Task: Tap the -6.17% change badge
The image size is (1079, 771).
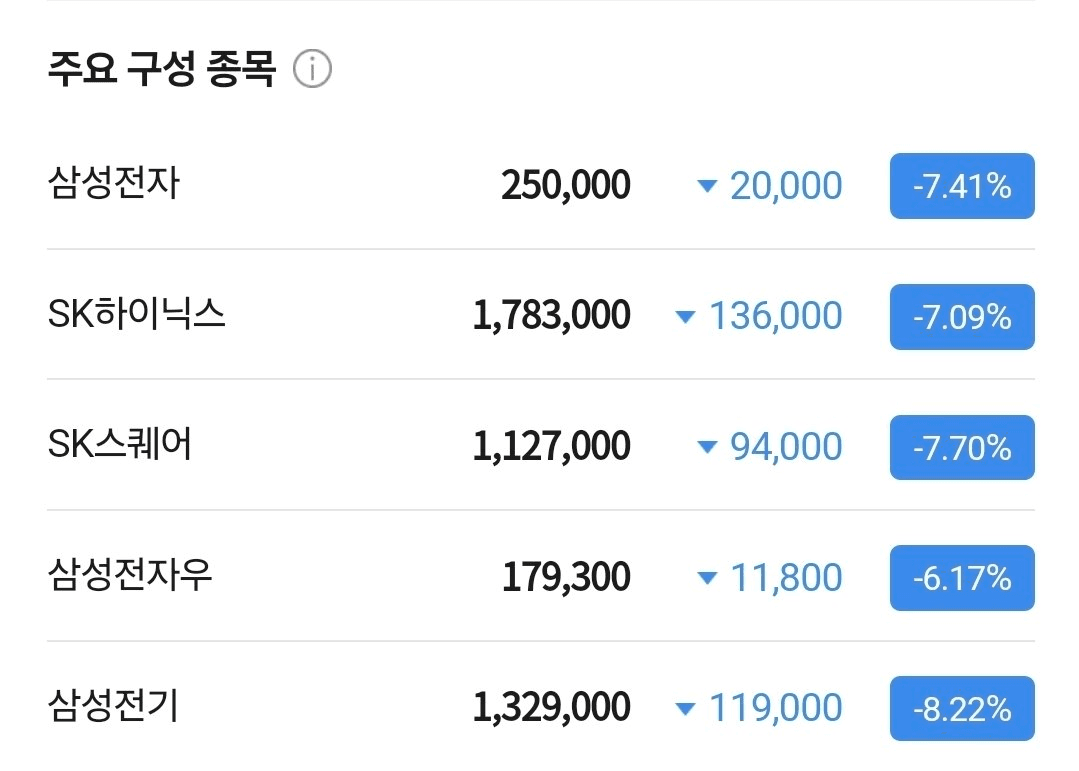Action: point(962,578)
